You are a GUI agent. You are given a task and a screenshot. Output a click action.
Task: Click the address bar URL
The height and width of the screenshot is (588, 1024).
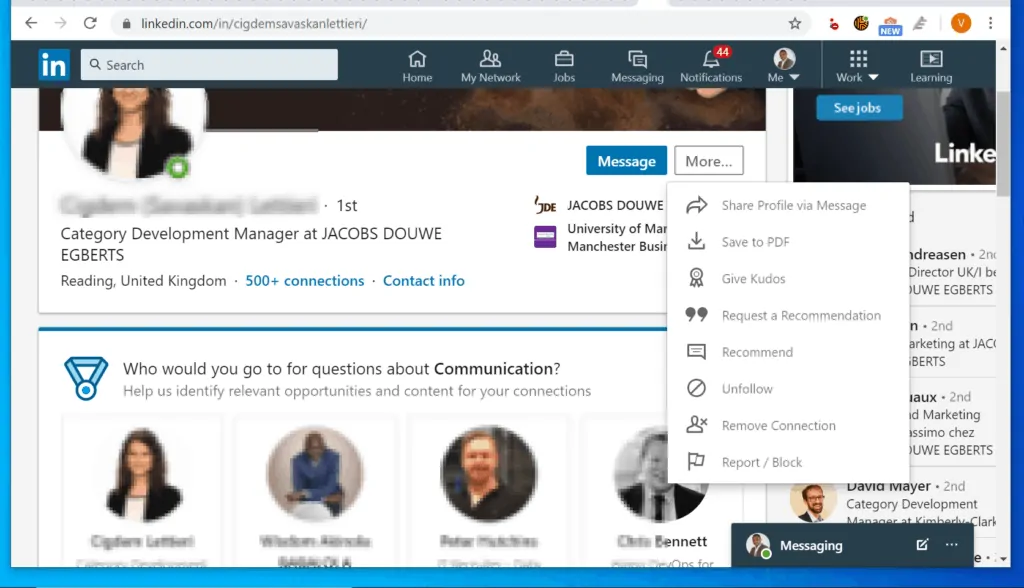(254, 24)
